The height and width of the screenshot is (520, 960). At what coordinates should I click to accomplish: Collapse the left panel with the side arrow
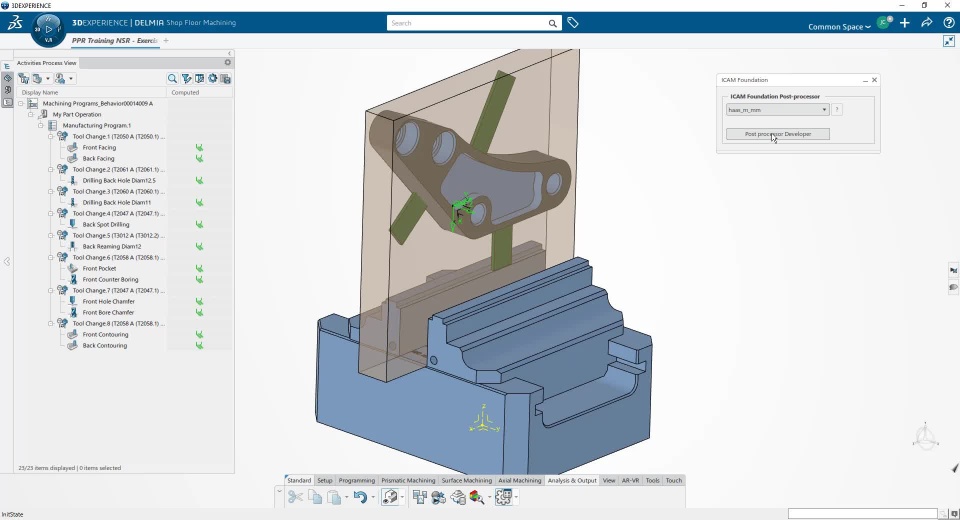tap(7, 262)
